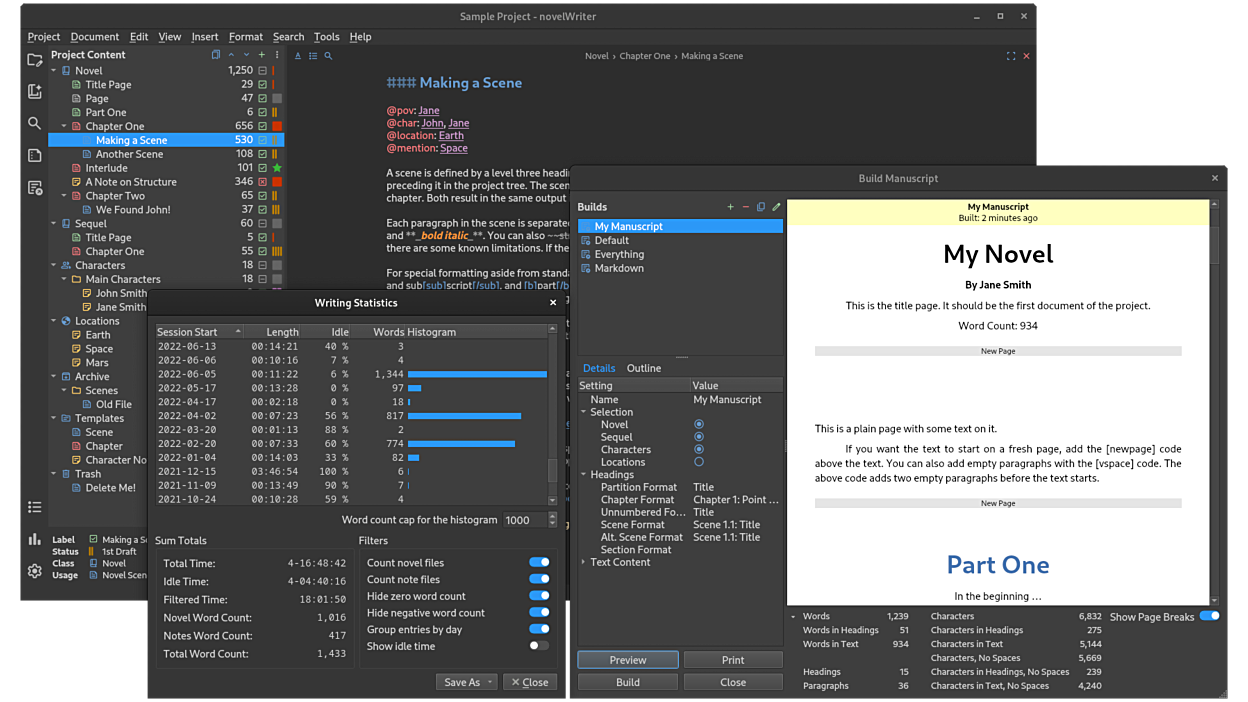Click the add item plus in Project Content
The height and width of the screenshot is (702, 1248).
coord(262,55)
